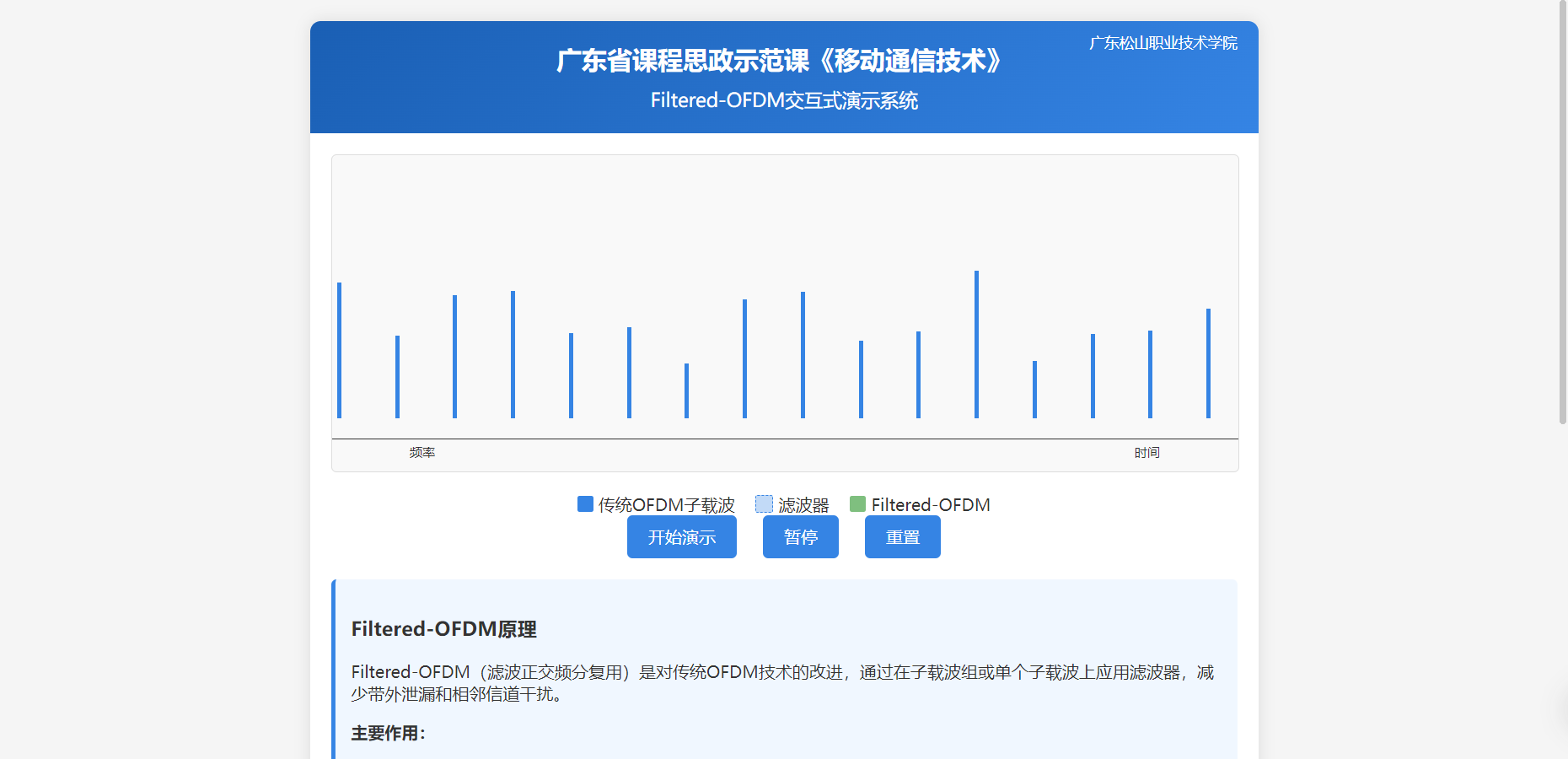Click 广东松山职业技术学院 in the header

coord(1163,43)
